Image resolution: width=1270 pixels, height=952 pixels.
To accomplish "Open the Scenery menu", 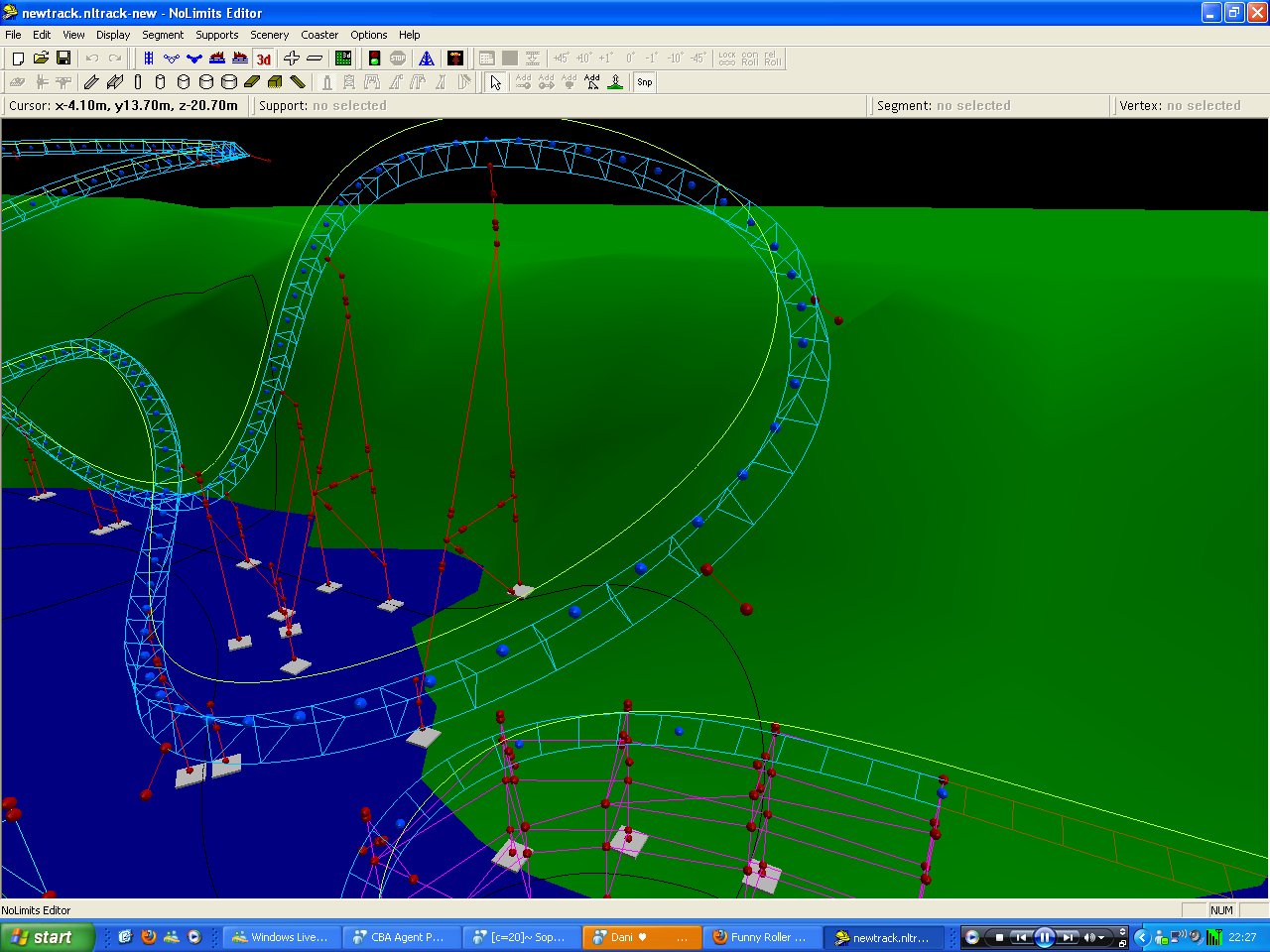I will [x=270, y=35].
